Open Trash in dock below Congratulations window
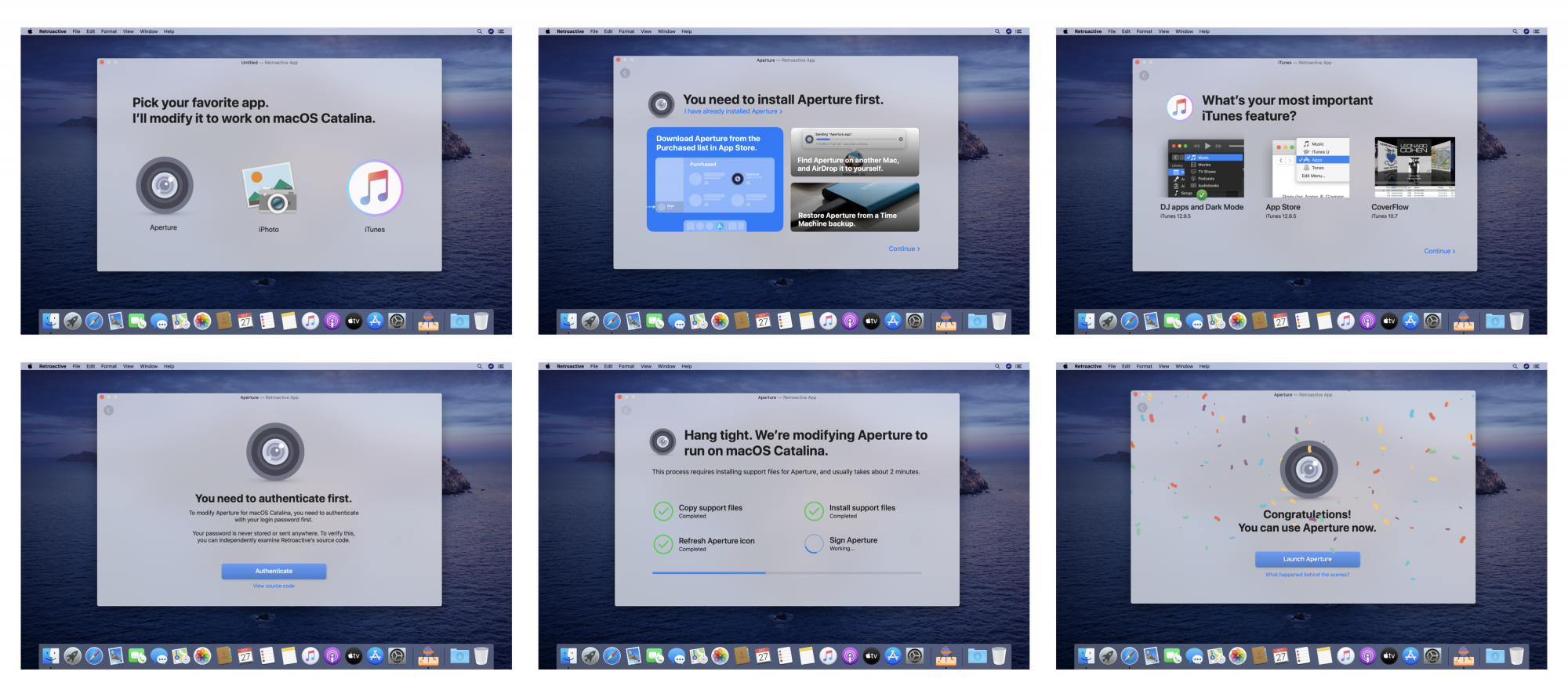Image resolution: width=1568 pixels, height=697 pixels. [x=1516, y=655]
